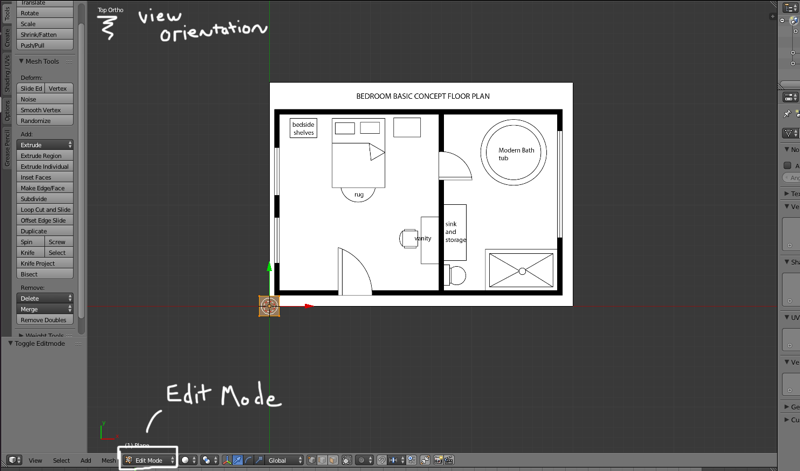The image size is (800, 471).
Task: Click the Remove Doubles button
Action: coord(45,320)
